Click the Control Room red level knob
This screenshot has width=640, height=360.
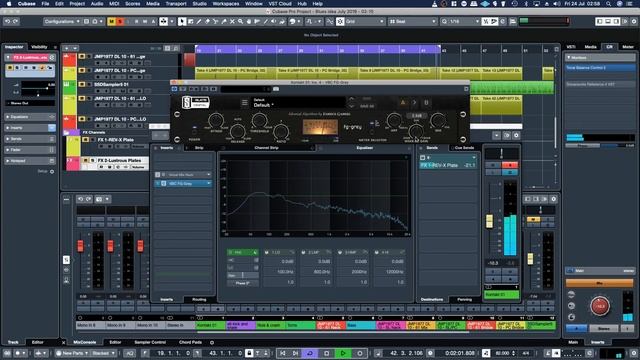tap(600, 306)
